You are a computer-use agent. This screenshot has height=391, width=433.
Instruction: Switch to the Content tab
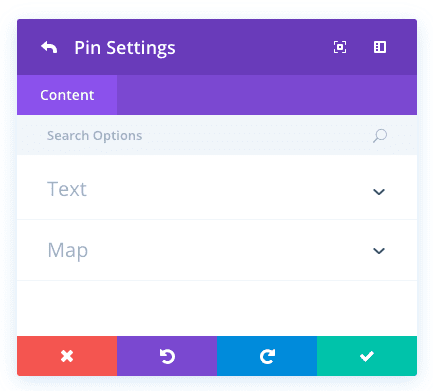click(67, 95)
